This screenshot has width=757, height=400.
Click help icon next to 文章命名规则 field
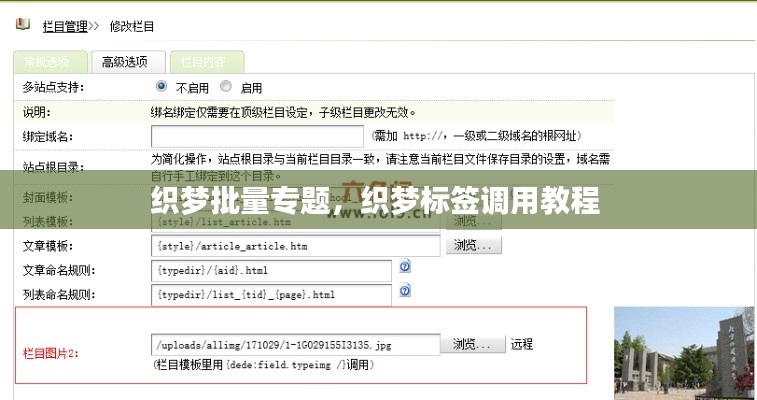405,267
